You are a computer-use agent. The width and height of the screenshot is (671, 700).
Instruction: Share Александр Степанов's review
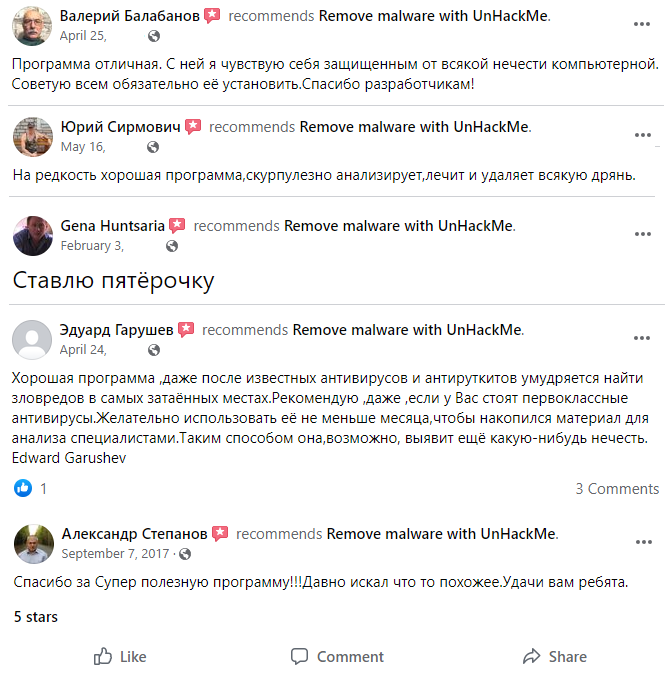pos(554,657)
